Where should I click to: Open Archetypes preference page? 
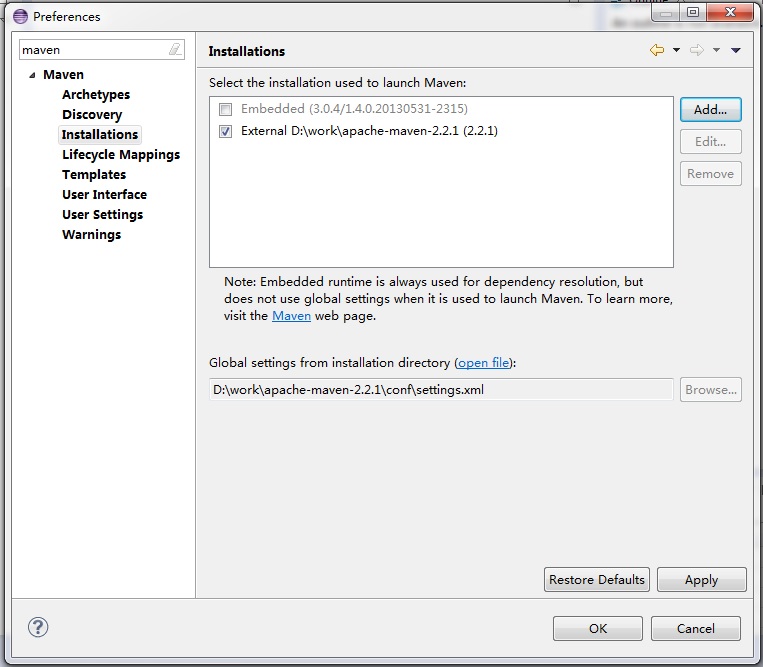pos(96,94)
